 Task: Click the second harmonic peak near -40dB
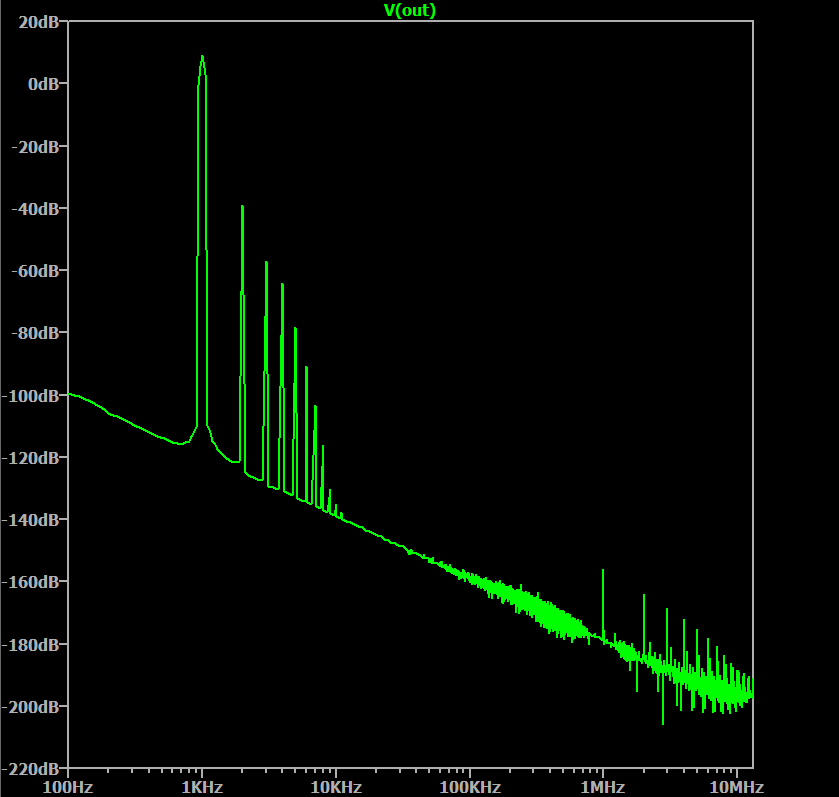pyautogui.click(x=242, y=208)
